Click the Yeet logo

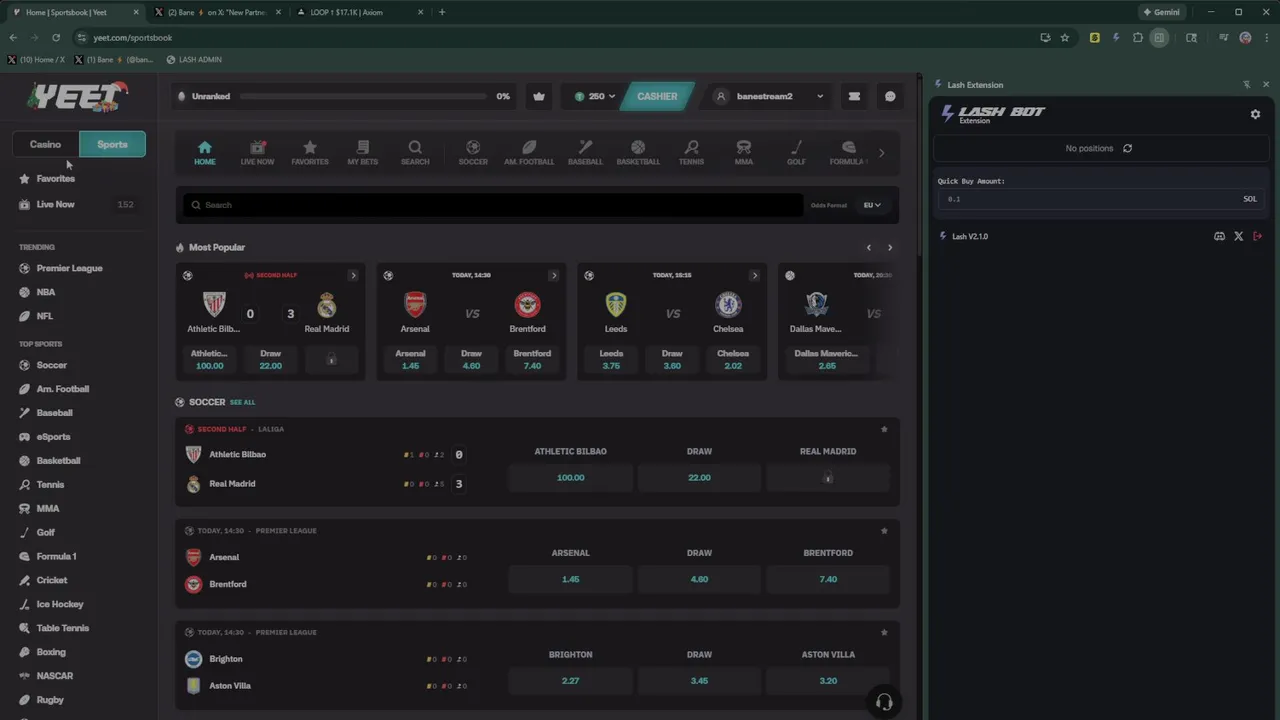click(x=78, y=97)
